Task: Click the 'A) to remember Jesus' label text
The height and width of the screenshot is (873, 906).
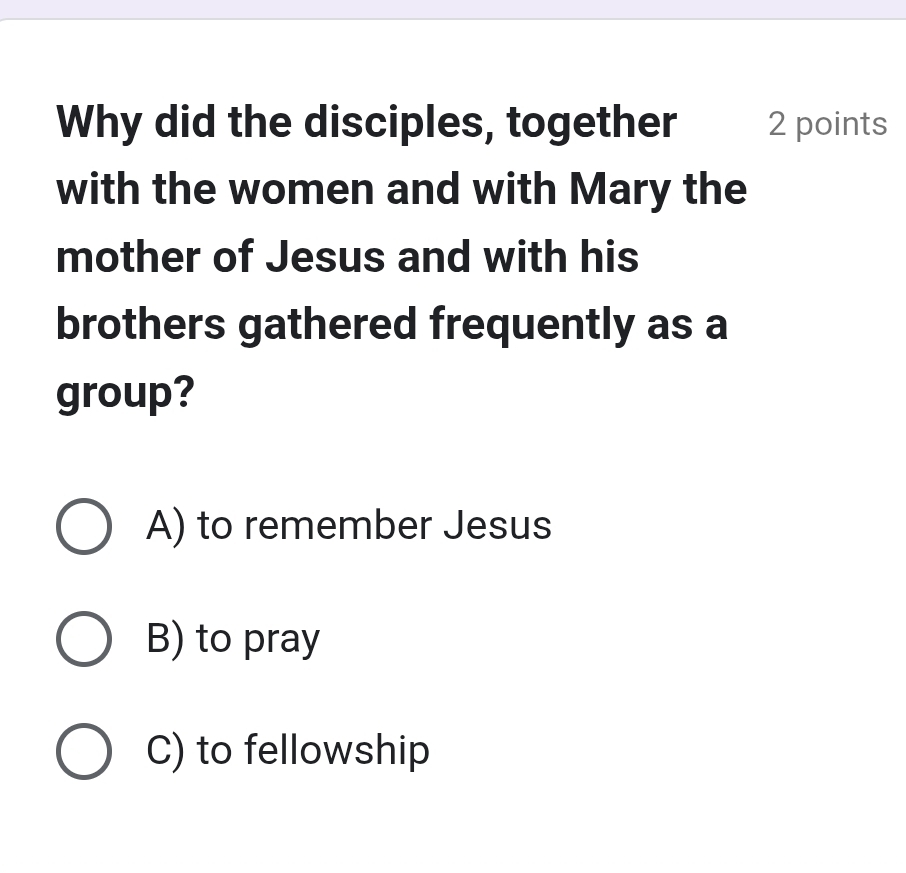Action: [349, 525]
